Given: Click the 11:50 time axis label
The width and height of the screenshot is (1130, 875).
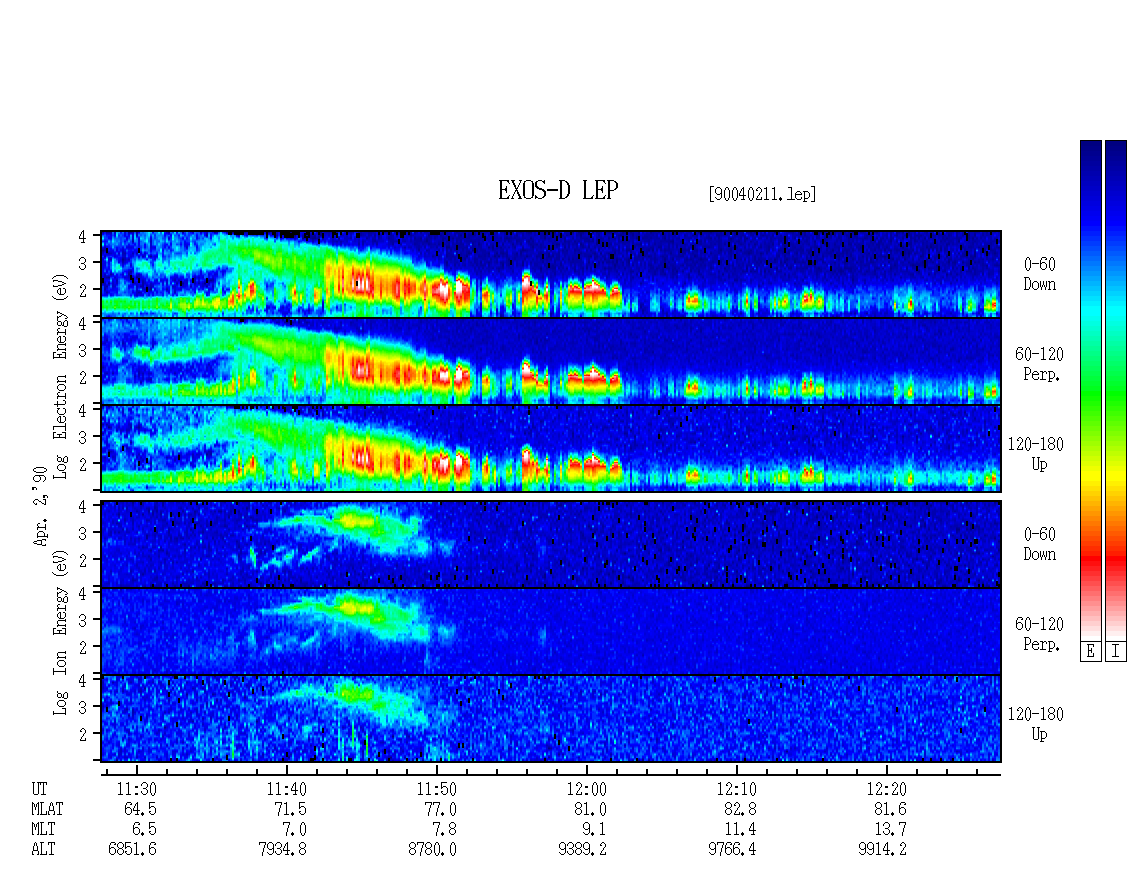Looking at the screenshot, I should click(x=437, y=789).
